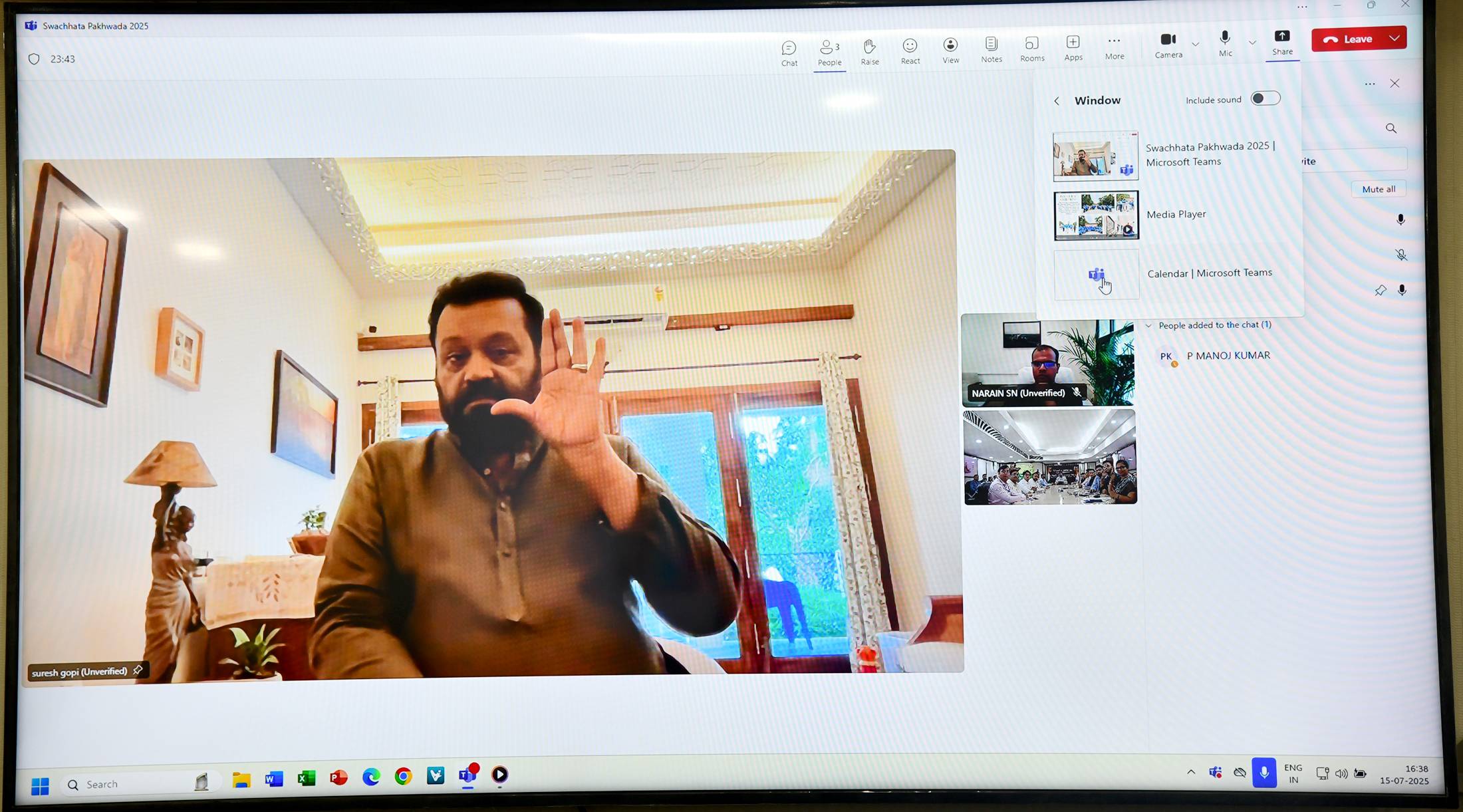This screenshot has width=1463, height=812.
Task: Select Media Player window thumbnail
Action: pos(1096,215)
